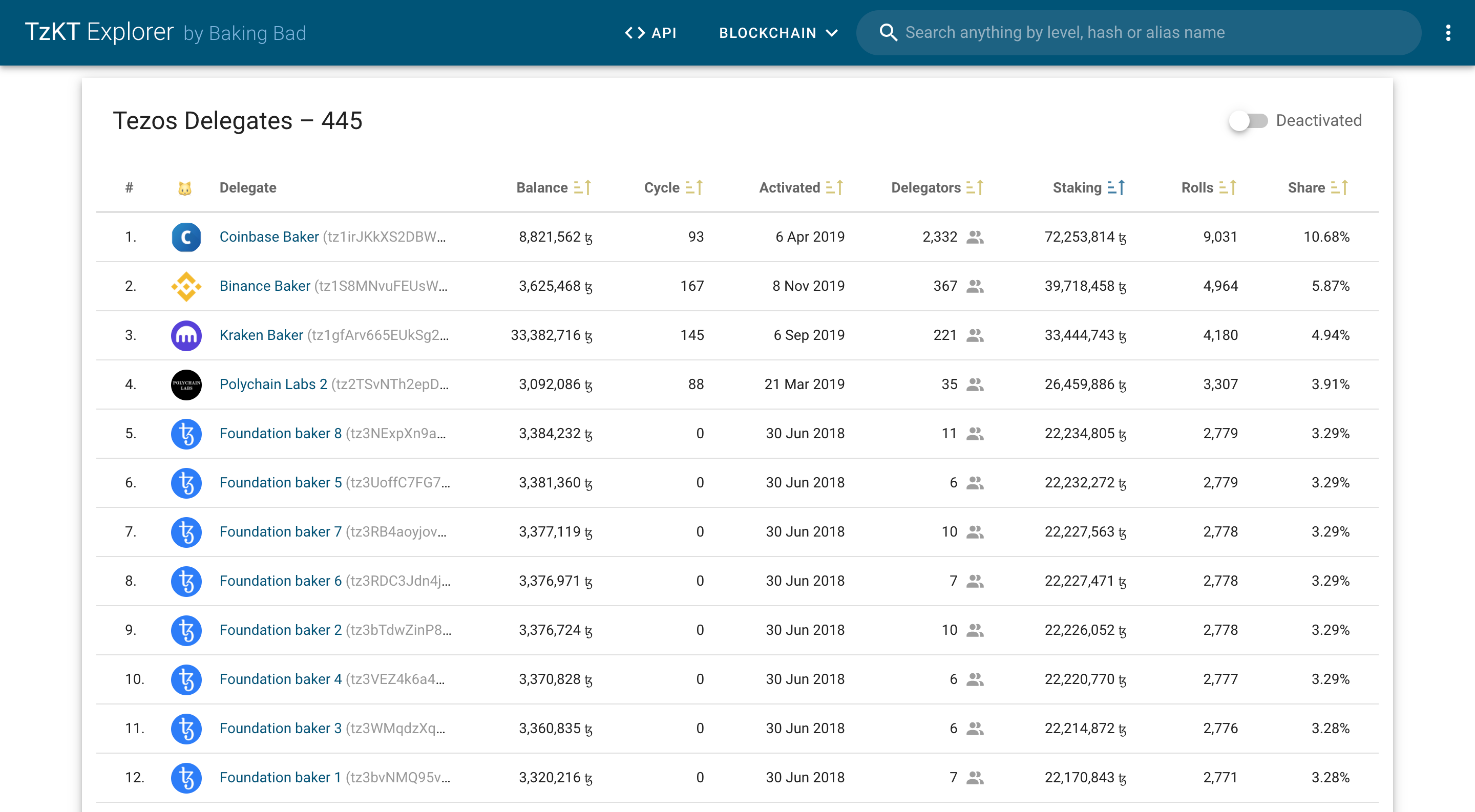Open Foundation baker 4 link
Screen dimensions: 1475x812
[281, 680]
